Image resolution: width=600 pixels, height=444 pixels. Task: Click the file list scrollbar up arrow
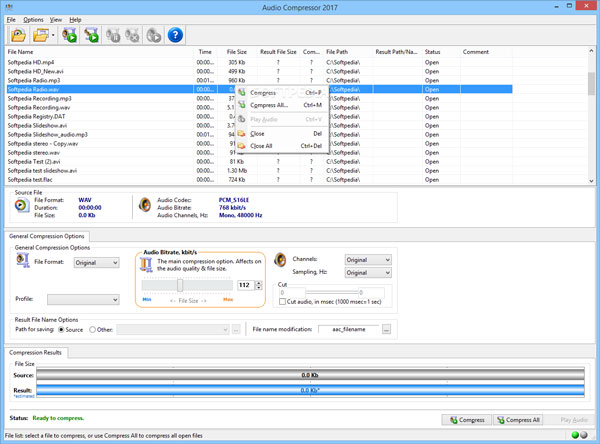pos(591,51)
